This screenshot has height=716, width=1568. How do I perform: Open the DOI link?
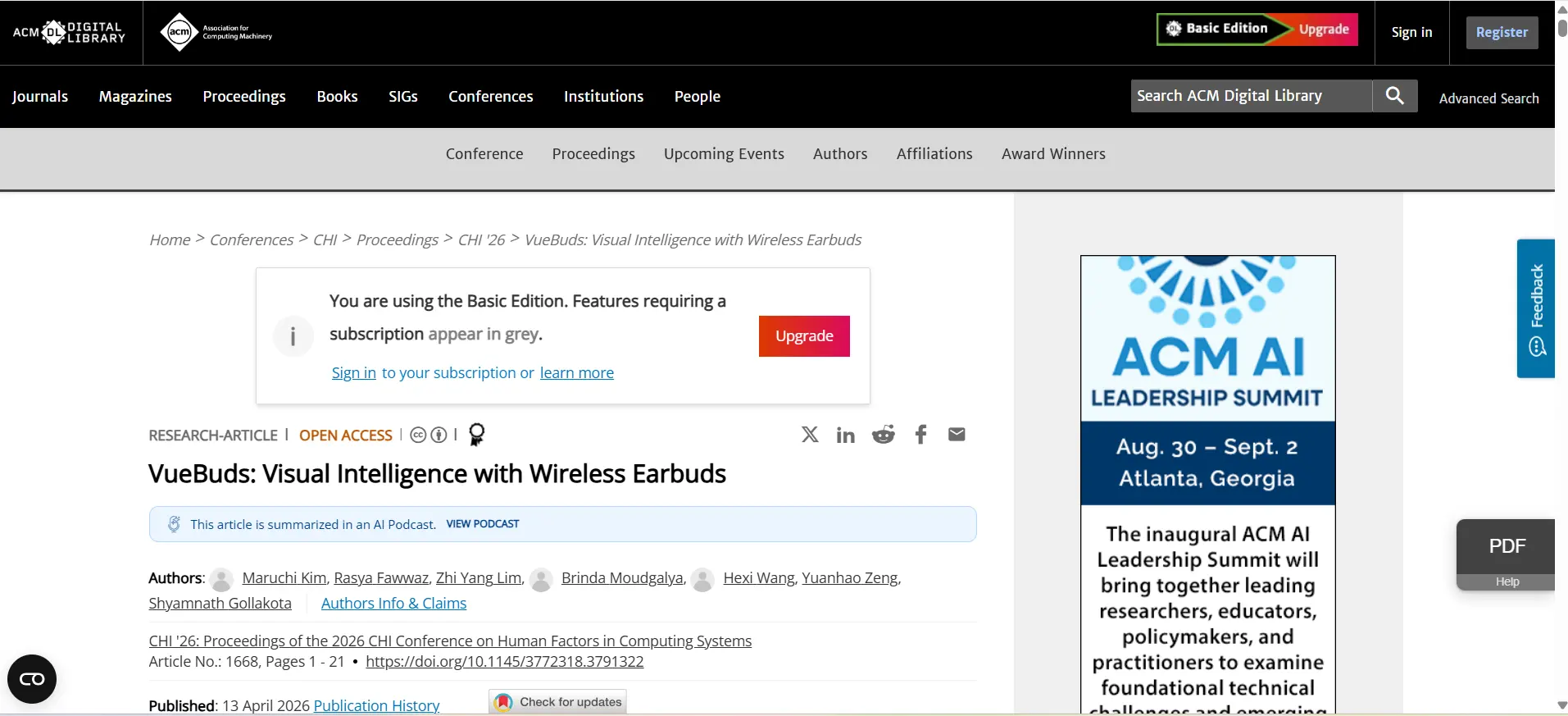point(505,662)
